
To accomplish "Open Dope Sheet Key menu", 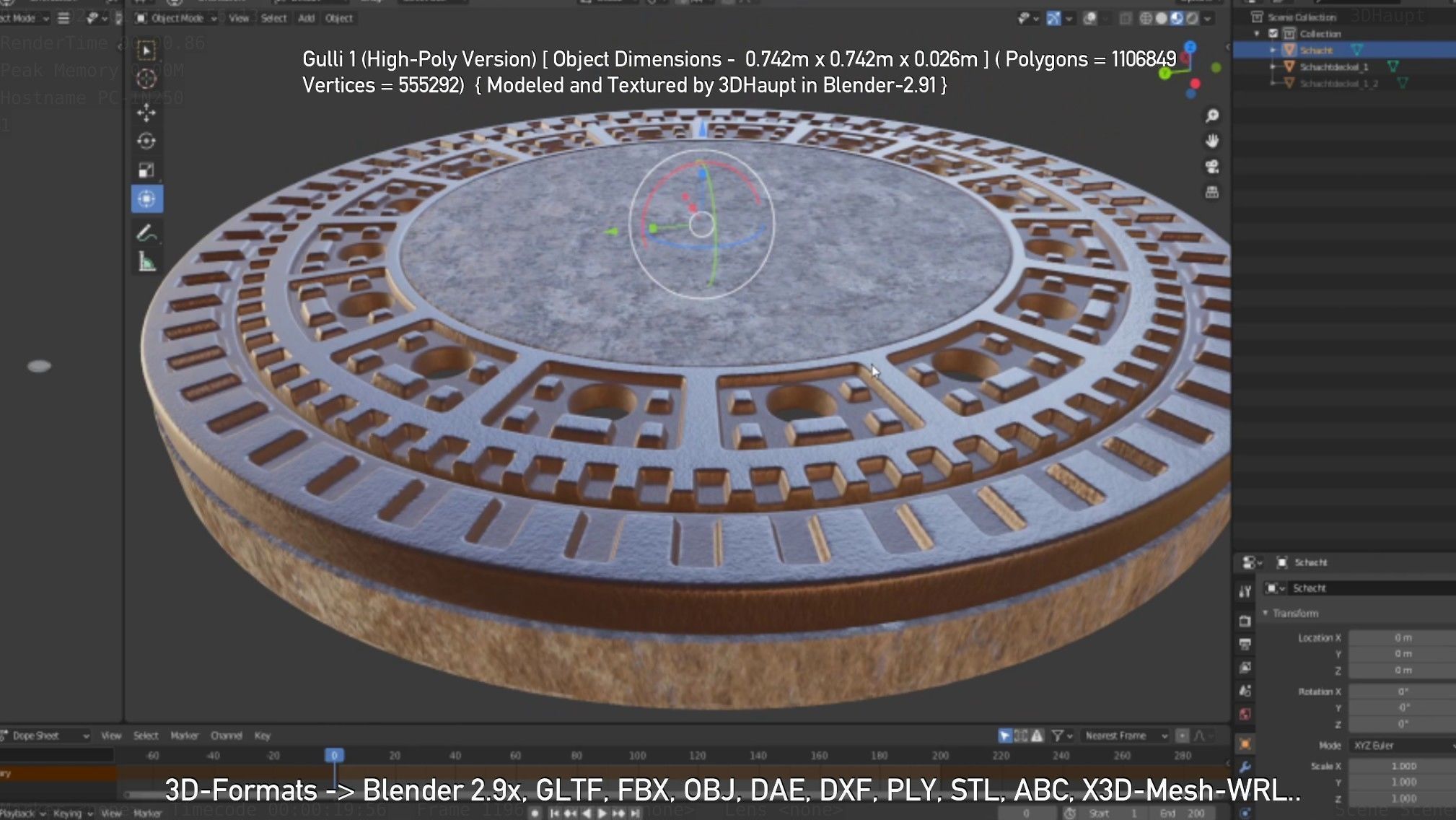I will click(x=262, y=736).
